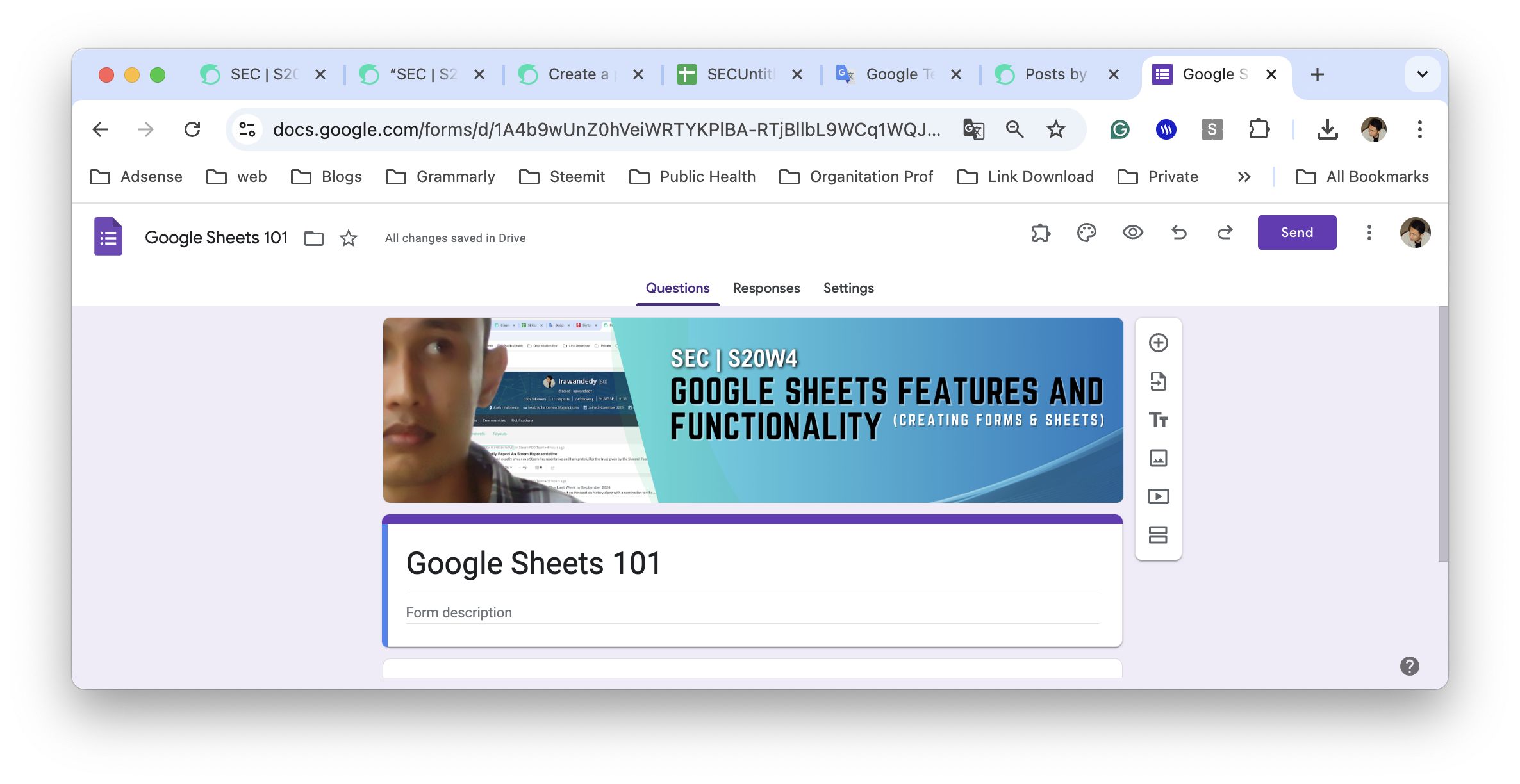
Task: Add a title and description block
Action: [1158, 420]
